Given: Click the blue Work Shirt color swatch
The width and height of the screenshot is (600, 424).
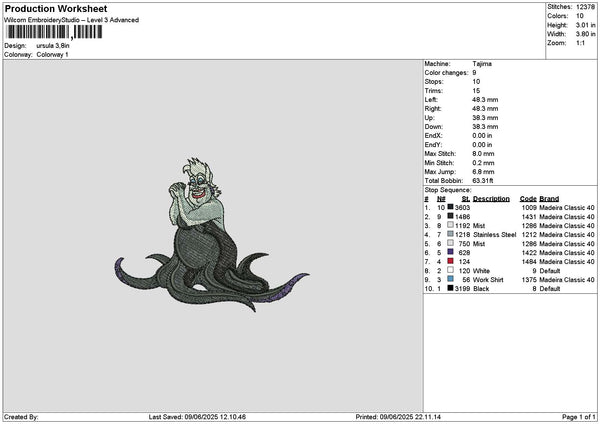Looking at the screenshot, I should (450, 279).
